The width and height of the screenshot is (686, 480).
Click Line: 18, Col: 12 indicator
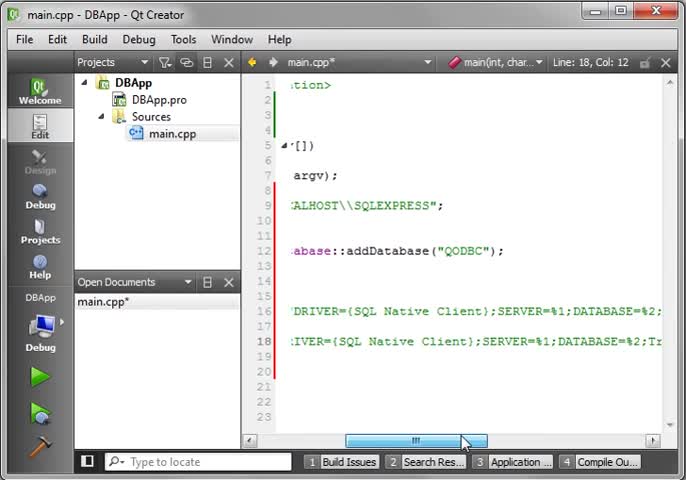[590, 63]
